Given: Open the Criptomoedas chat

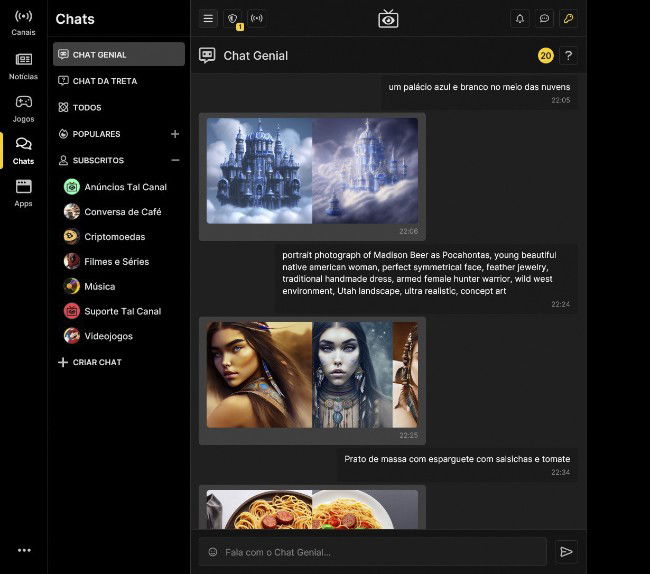Looking at the screenshot, I should pos(114,237).
